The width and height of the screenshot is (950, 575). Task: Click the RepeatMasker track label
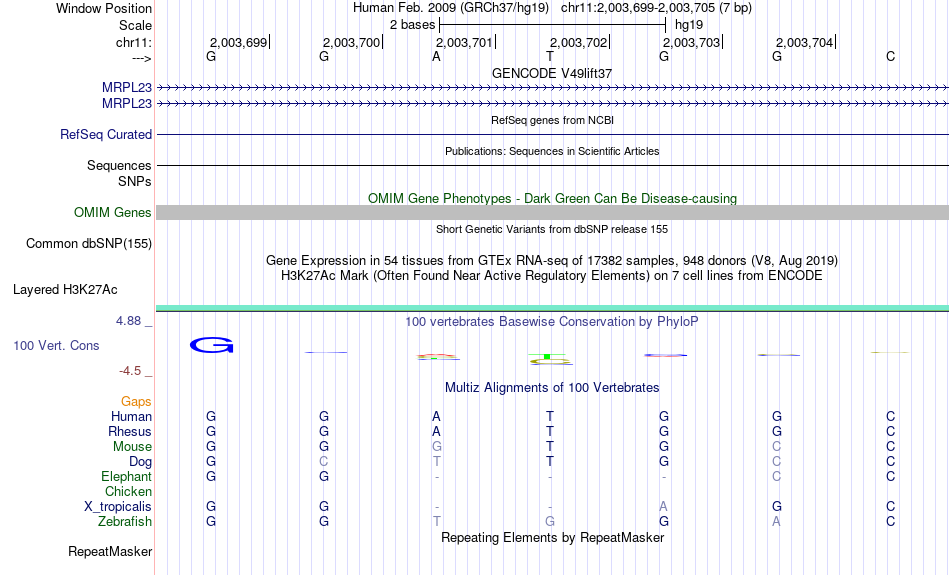click(110, 551)
